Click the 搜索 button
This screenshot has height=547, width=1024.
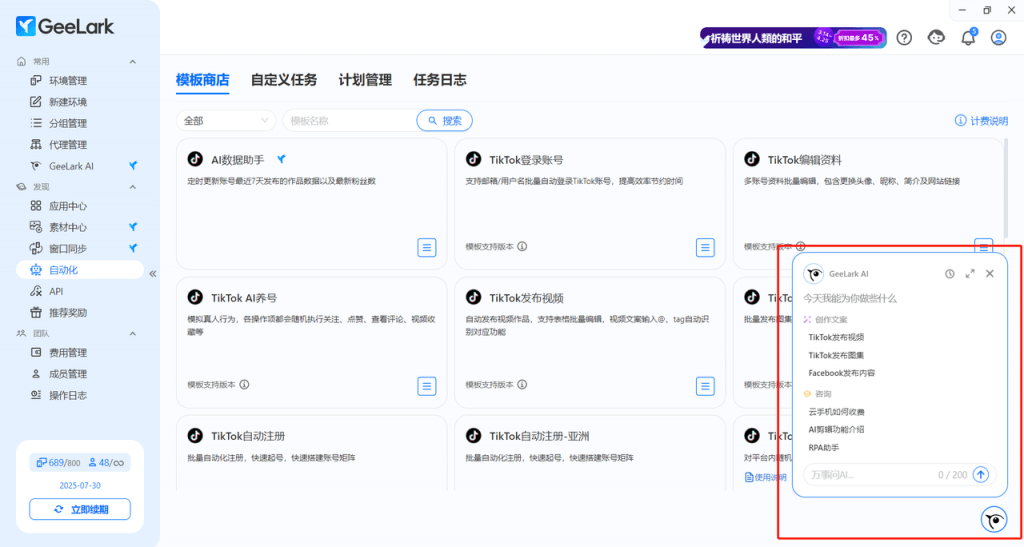pyautogui.click(x=445, y=121)
